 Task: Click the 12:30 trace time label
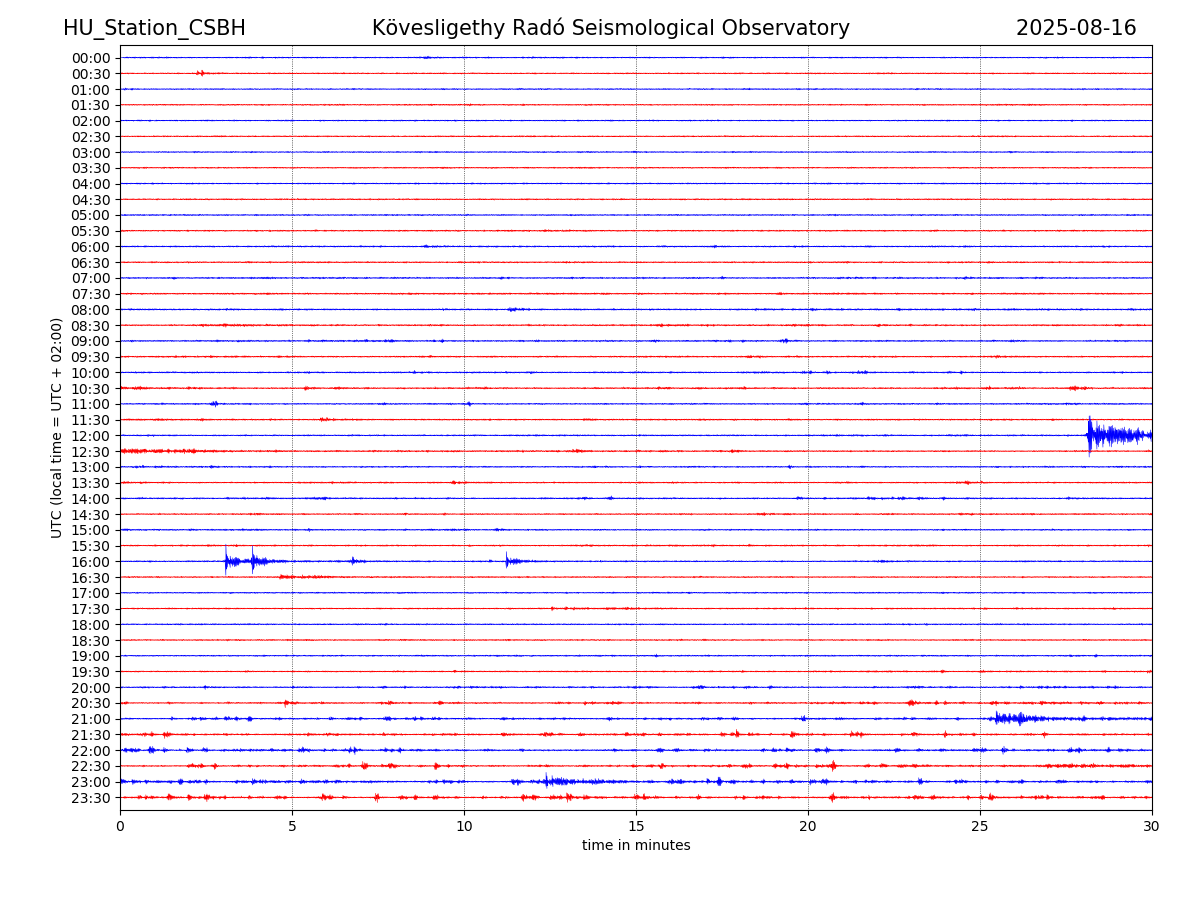(x=91, y=452)
